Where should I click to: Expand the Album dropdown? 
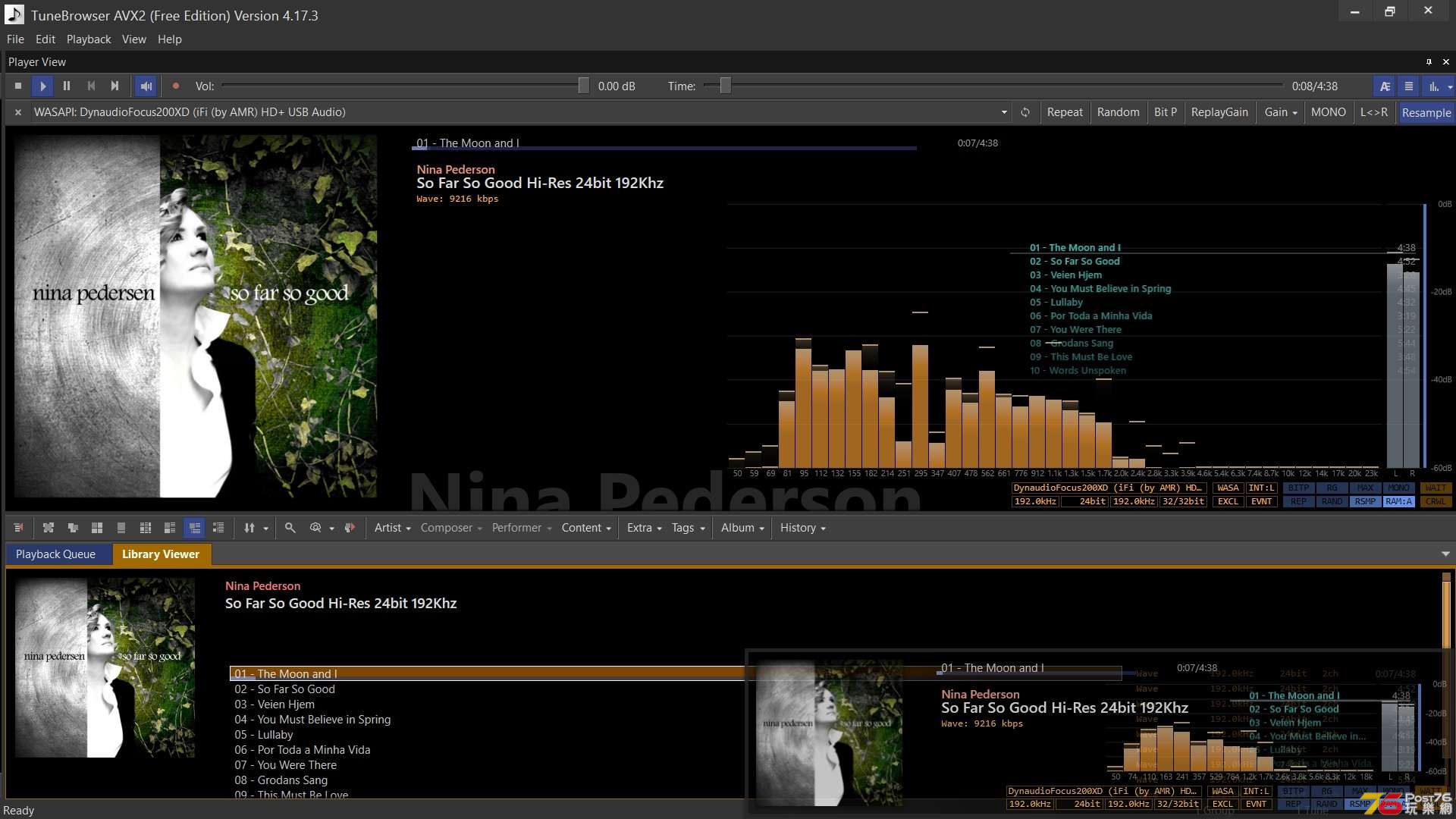click(x=742, y=528)
